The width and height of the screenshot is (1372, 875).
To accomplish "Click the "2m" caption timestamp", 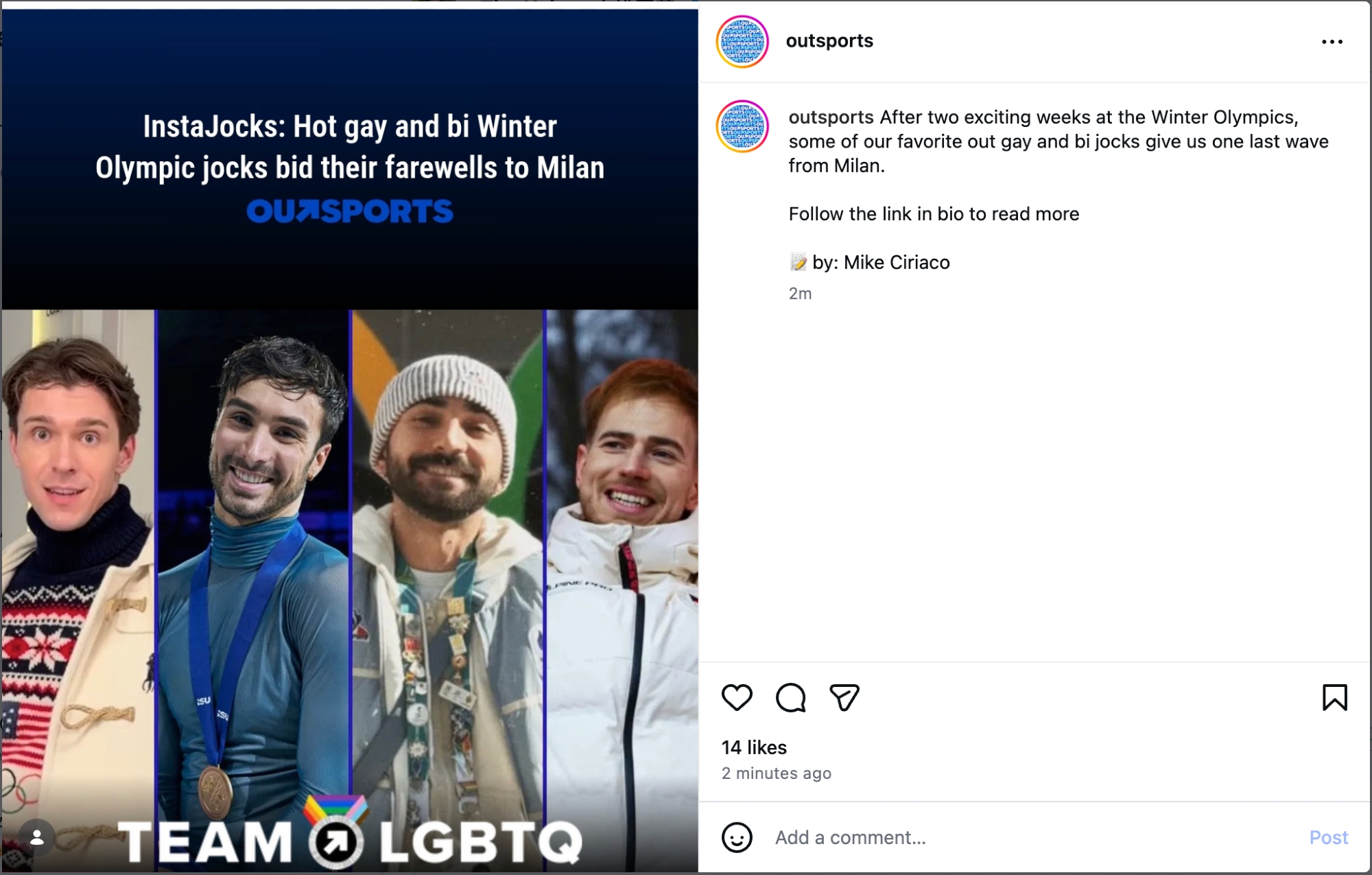I will [x=800, y=294].
